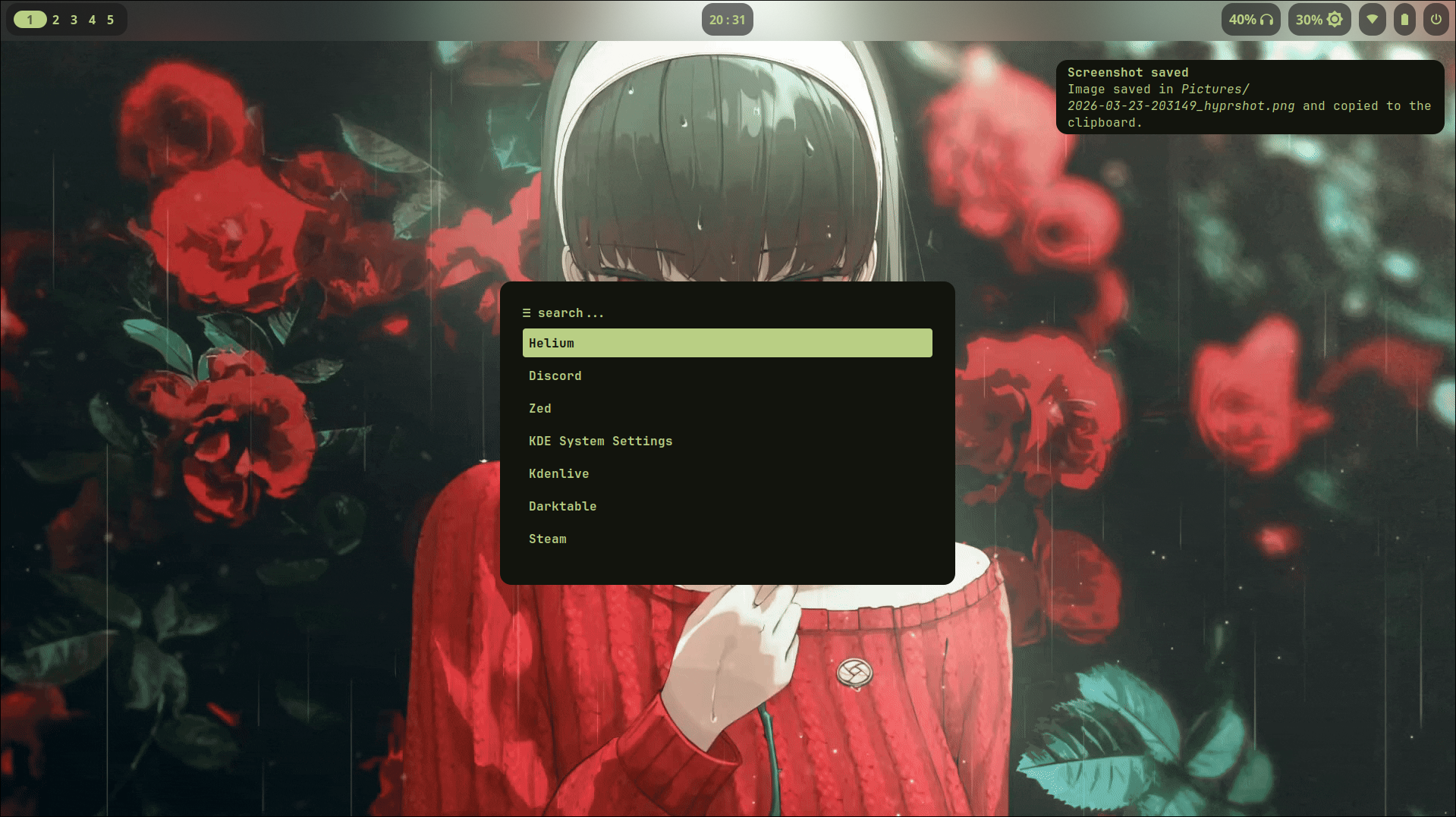This screenshot has height=817, width=1456.
Task: Open the Wi-Fi network indicator
Action: pyautogui.click(x=1372, y=20)
